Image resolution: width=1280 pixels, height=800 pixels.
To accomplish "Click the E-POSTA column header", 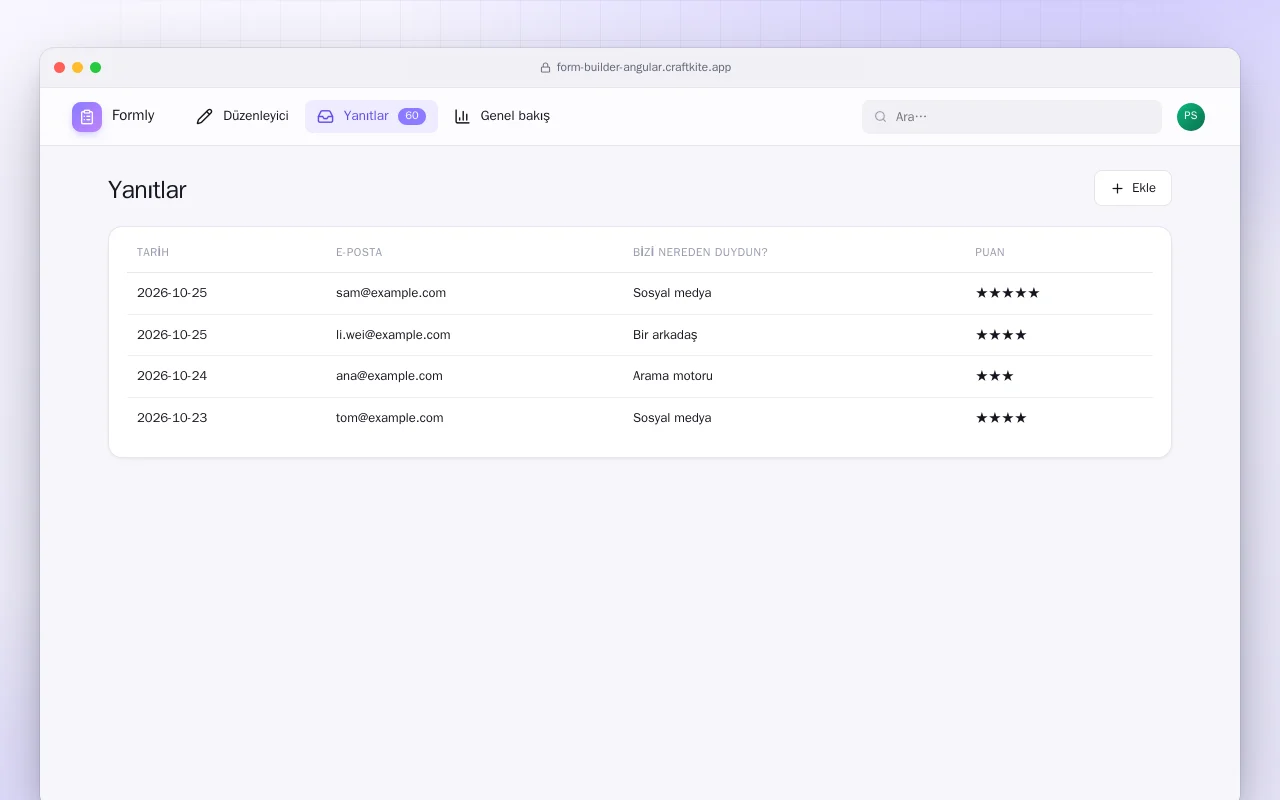I will tap(359, 252).
